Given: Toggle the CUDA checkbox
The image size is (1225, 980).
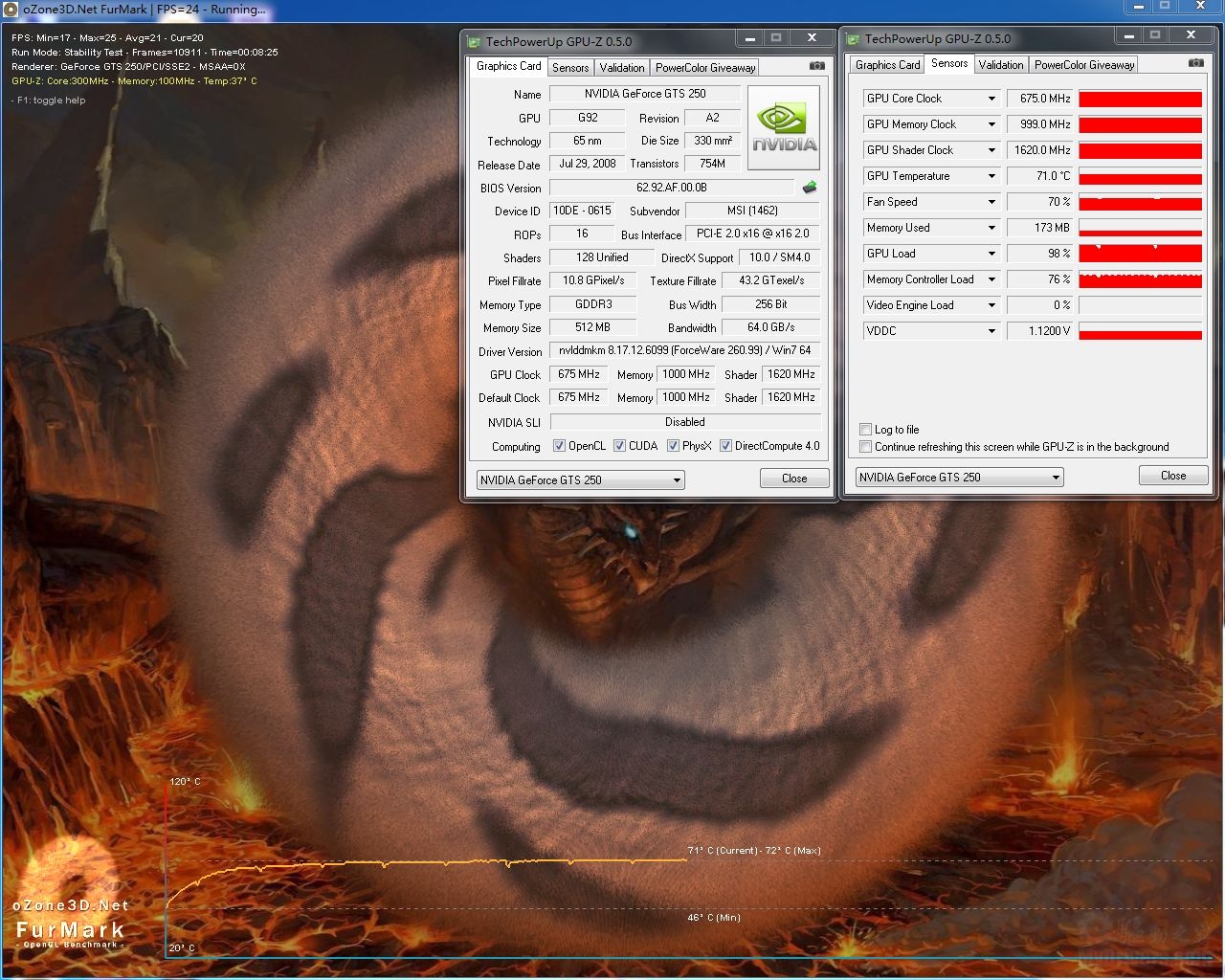Looking at the screenshot, I should [620, 446].
